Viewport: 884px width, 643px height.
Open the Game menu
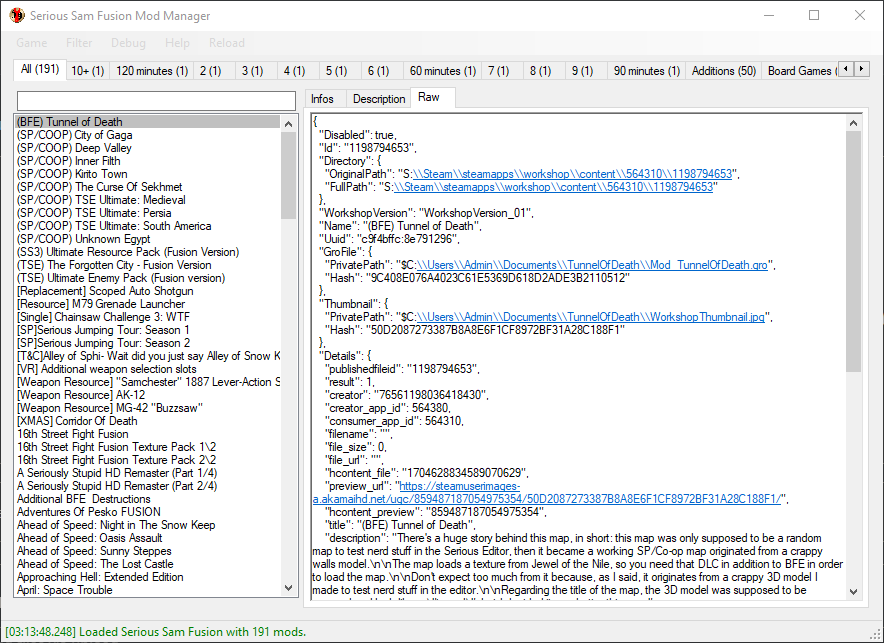click(x=32, y=43)
